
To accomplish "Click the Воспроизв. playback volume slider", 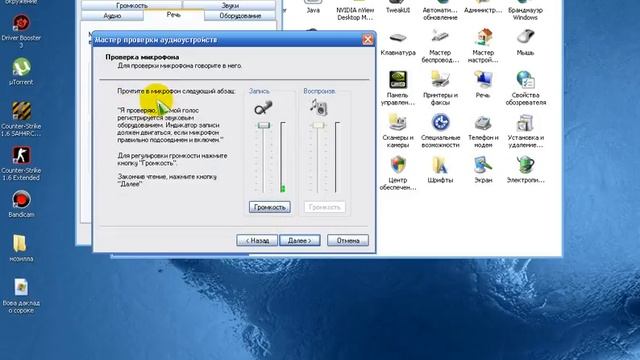I will coord(318,125).
